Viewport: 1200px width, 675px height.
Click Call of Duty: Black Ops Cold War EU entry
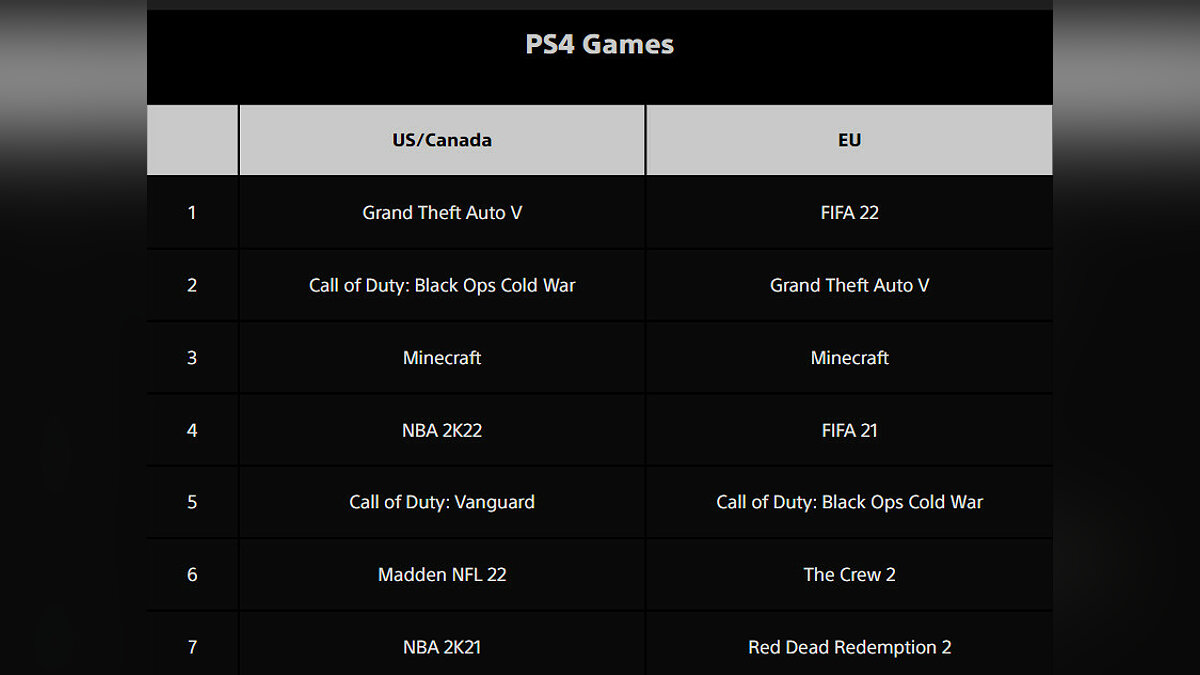(x=849, y=502)
